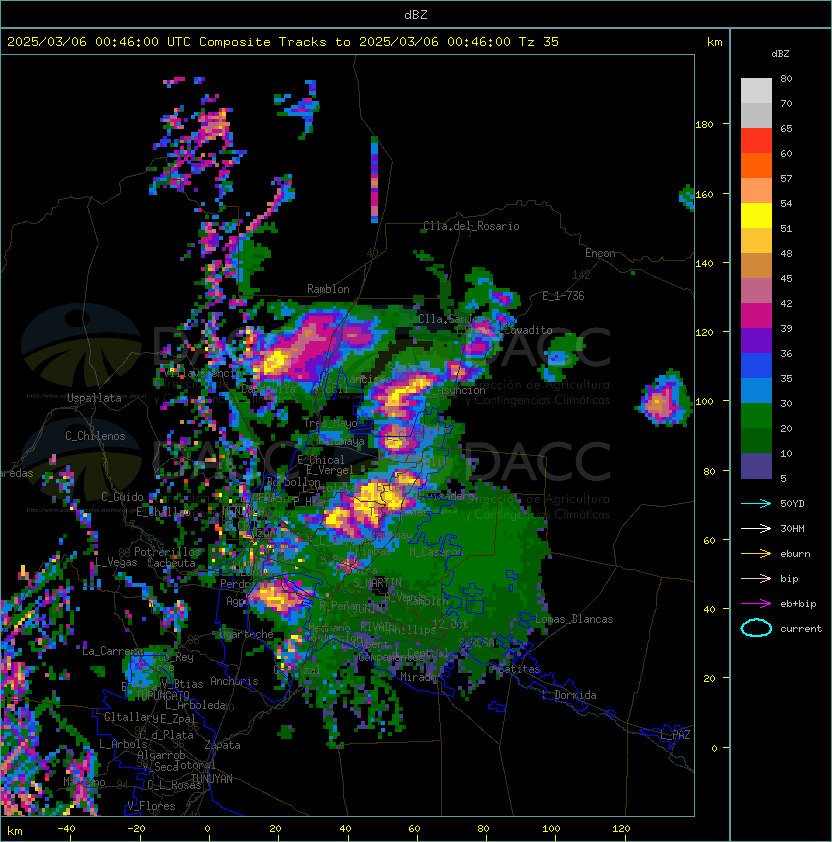Pick the bright green 20–30 dBZ swatch

[756, 416]
